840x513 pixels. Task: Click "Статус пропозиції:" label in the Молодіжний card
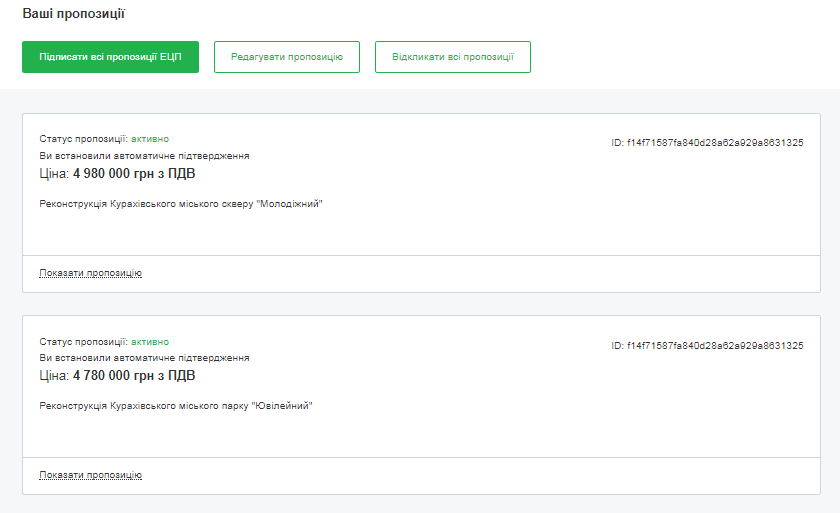[x=83, y=139]
